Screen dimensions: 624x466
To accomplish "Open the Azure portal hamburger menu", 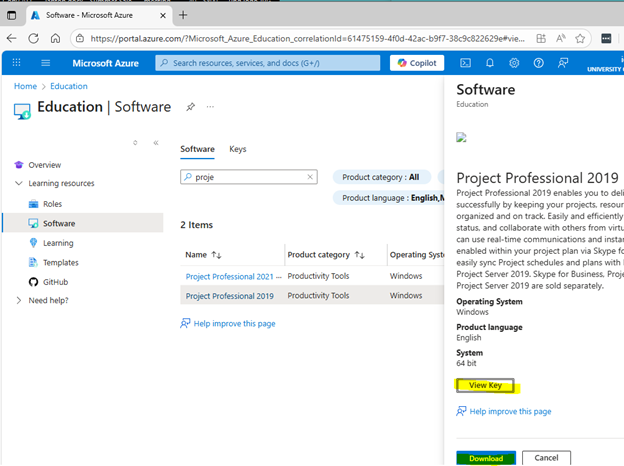I will (x=45, y=63).
